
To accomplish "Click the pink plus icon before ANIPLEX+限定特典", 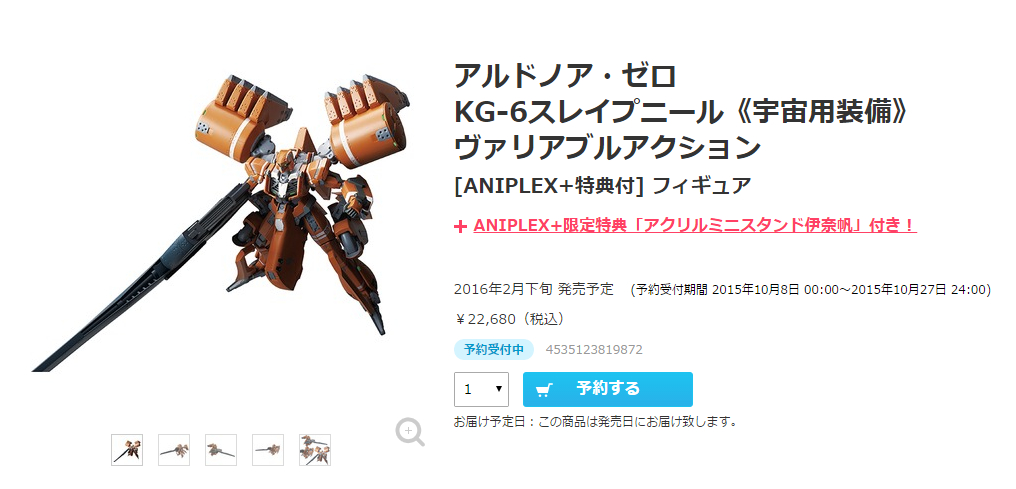I will pyautogui.click(x=460, y=226).
